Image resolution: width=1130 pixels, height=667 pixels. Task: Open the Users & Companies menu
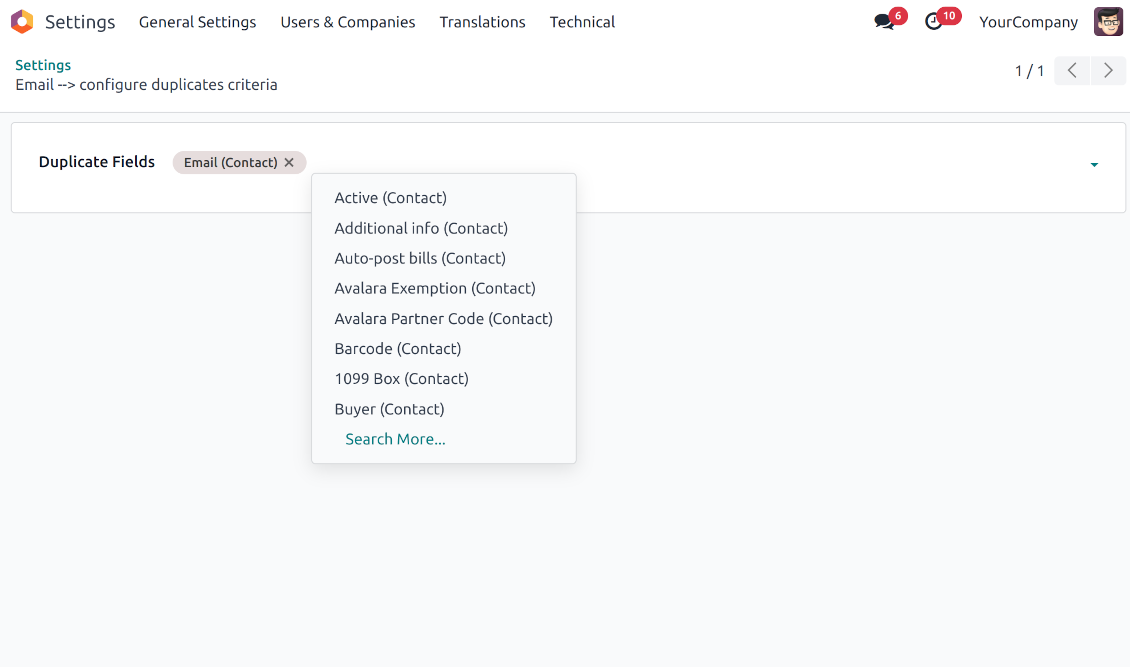tap(347, 22)
